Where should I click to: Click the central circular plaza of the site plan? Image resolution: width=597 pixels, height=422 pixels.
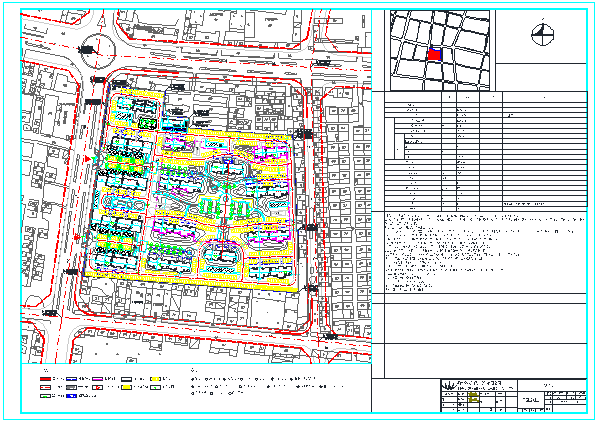tap(225, 199)
